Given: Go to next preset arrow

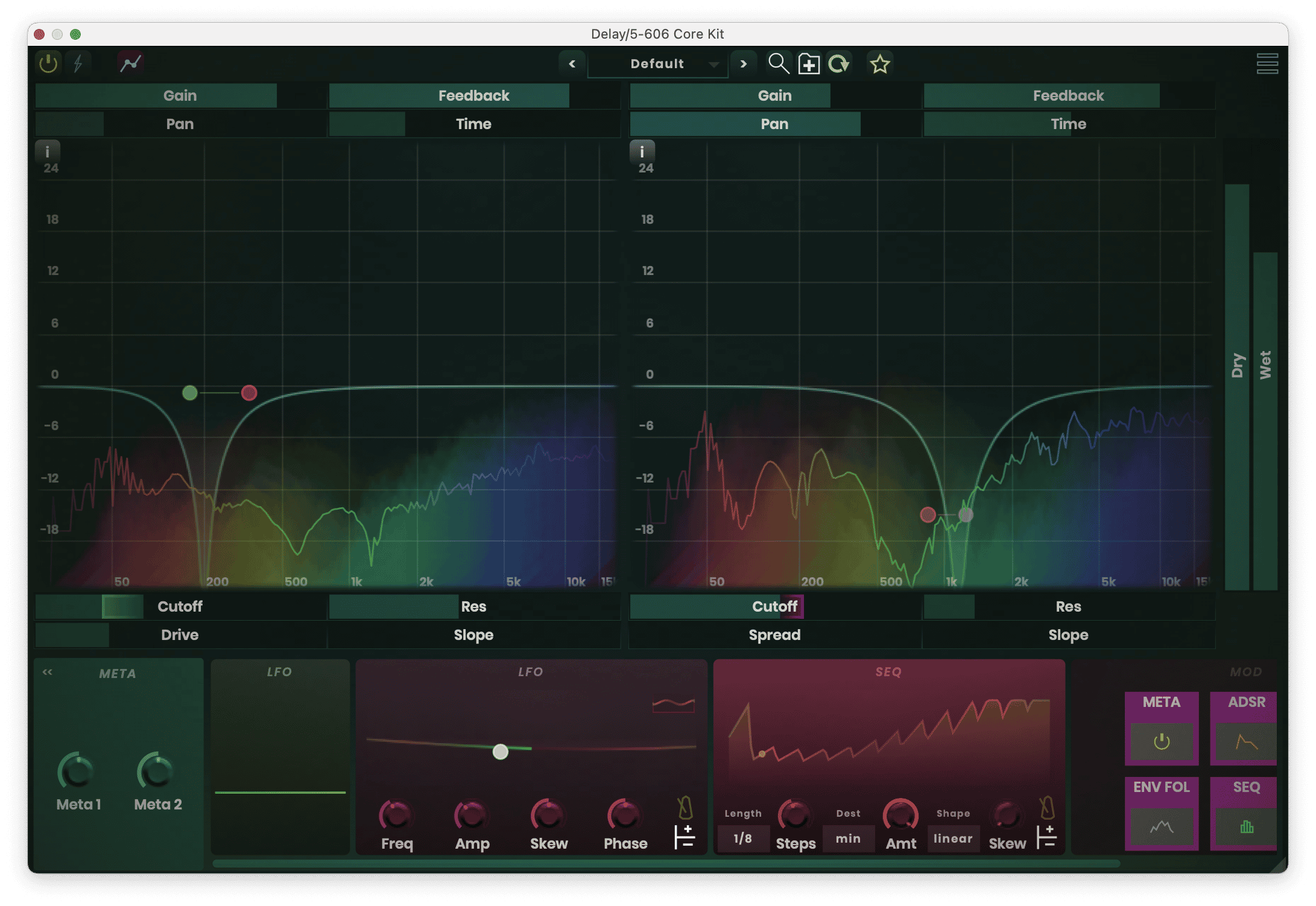Looking at the screenshot, I should 744,63.
